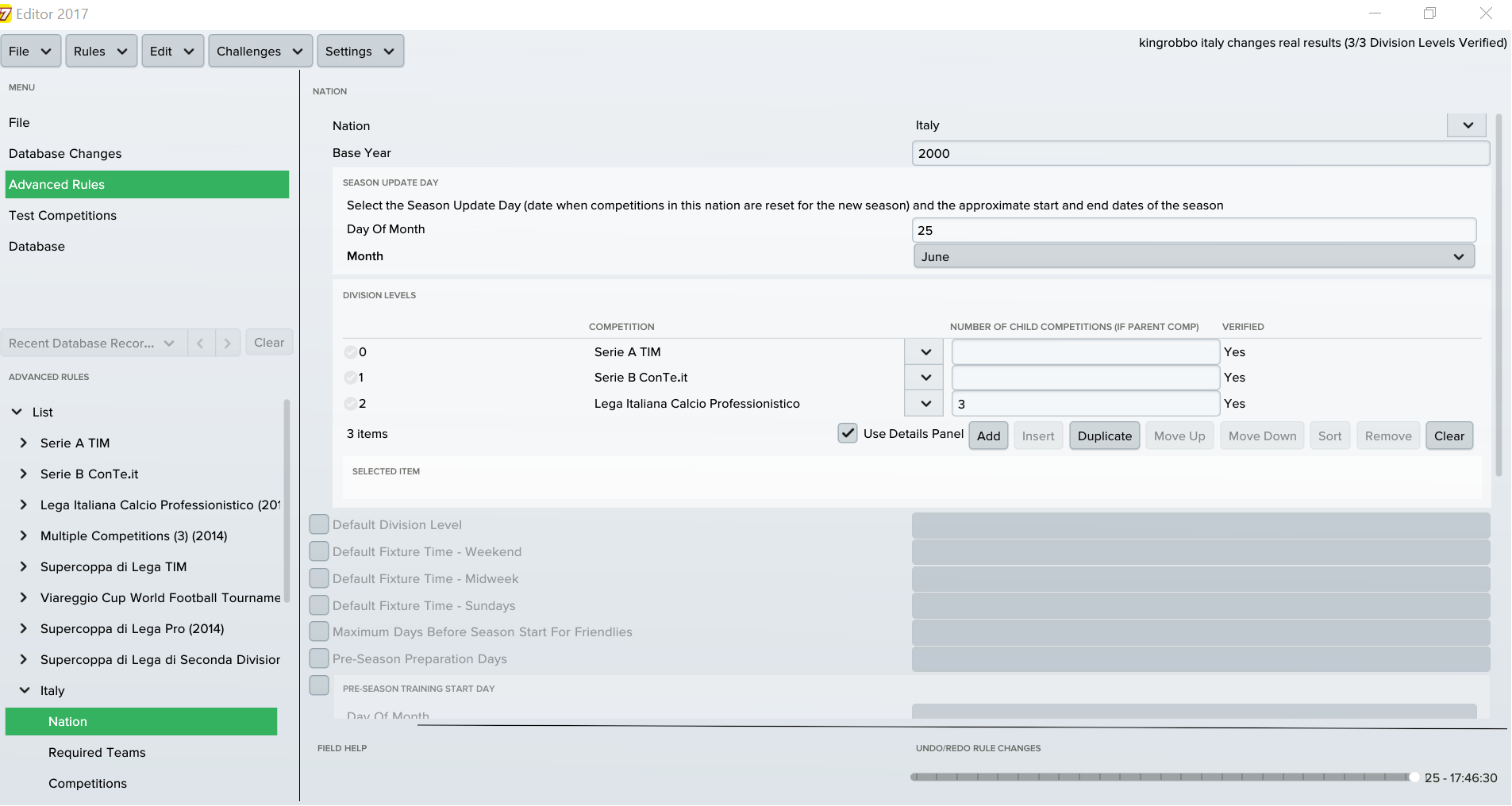Go to previous recent record arrow
Screen dimensions: 1512x806
(x=201, y=343)
